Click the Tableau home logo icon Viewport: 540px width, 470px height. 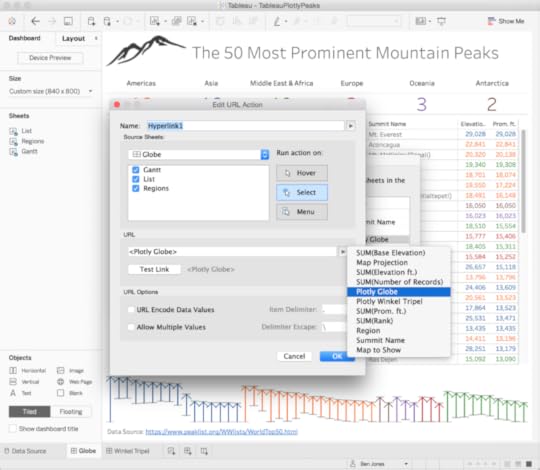click(x=12, y=21)
